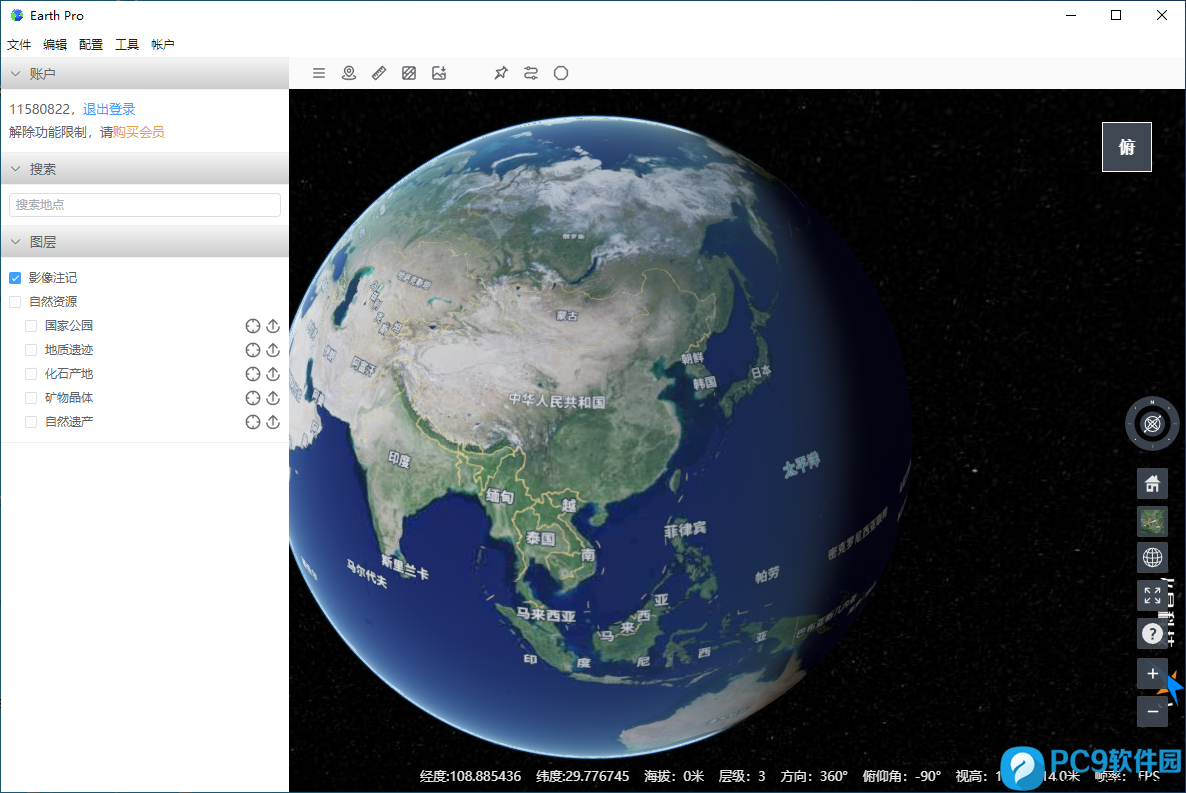Click the account number 11580822

[40, 109]
